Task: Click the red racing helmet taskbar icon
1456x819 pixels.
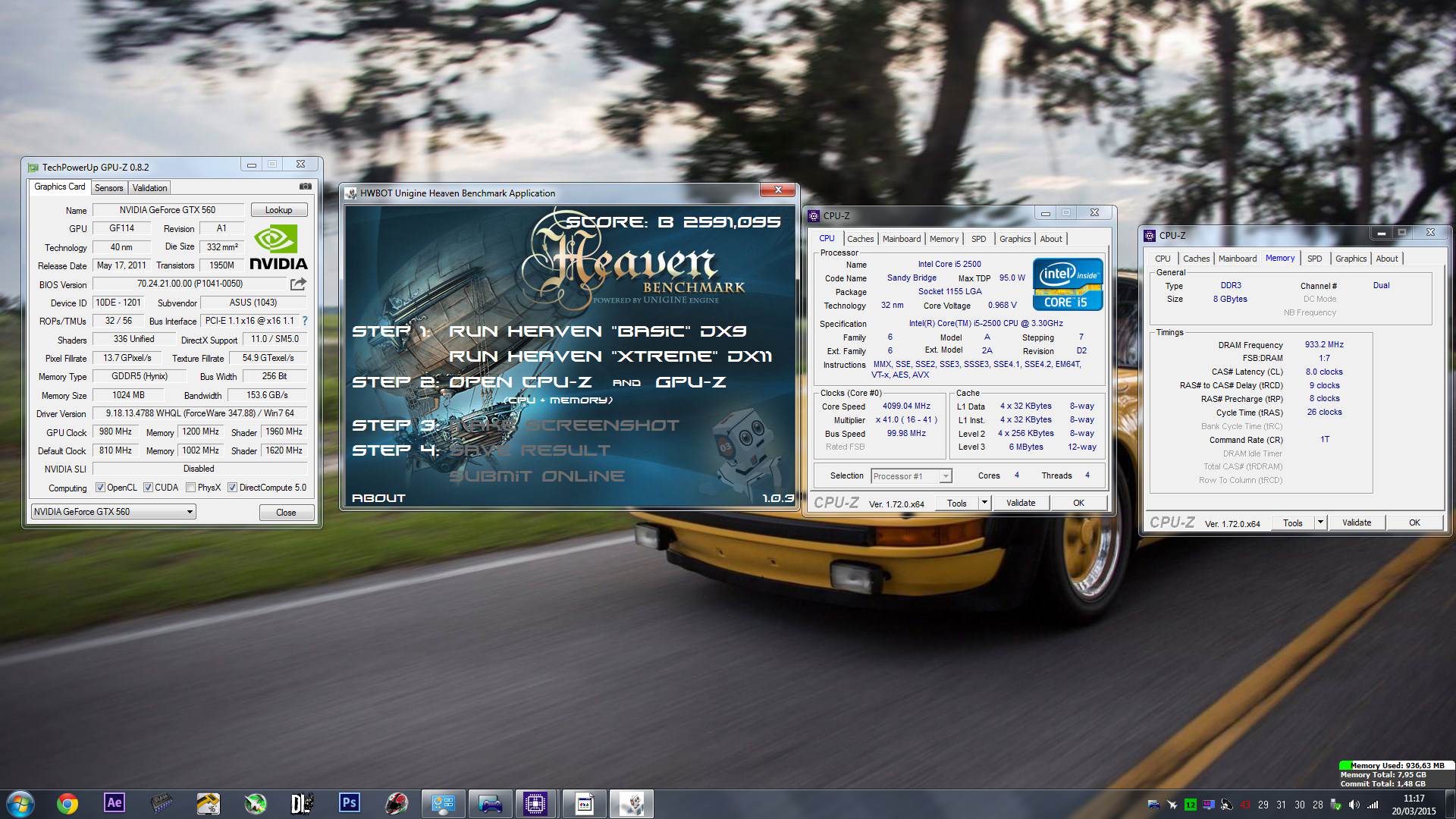Action: (x=396, y=803)
